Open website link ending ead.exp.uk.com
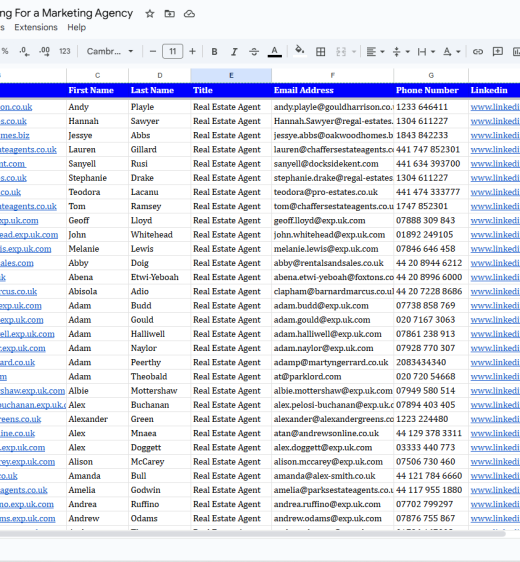Screen dimensions: 520x562 [29, 235]
